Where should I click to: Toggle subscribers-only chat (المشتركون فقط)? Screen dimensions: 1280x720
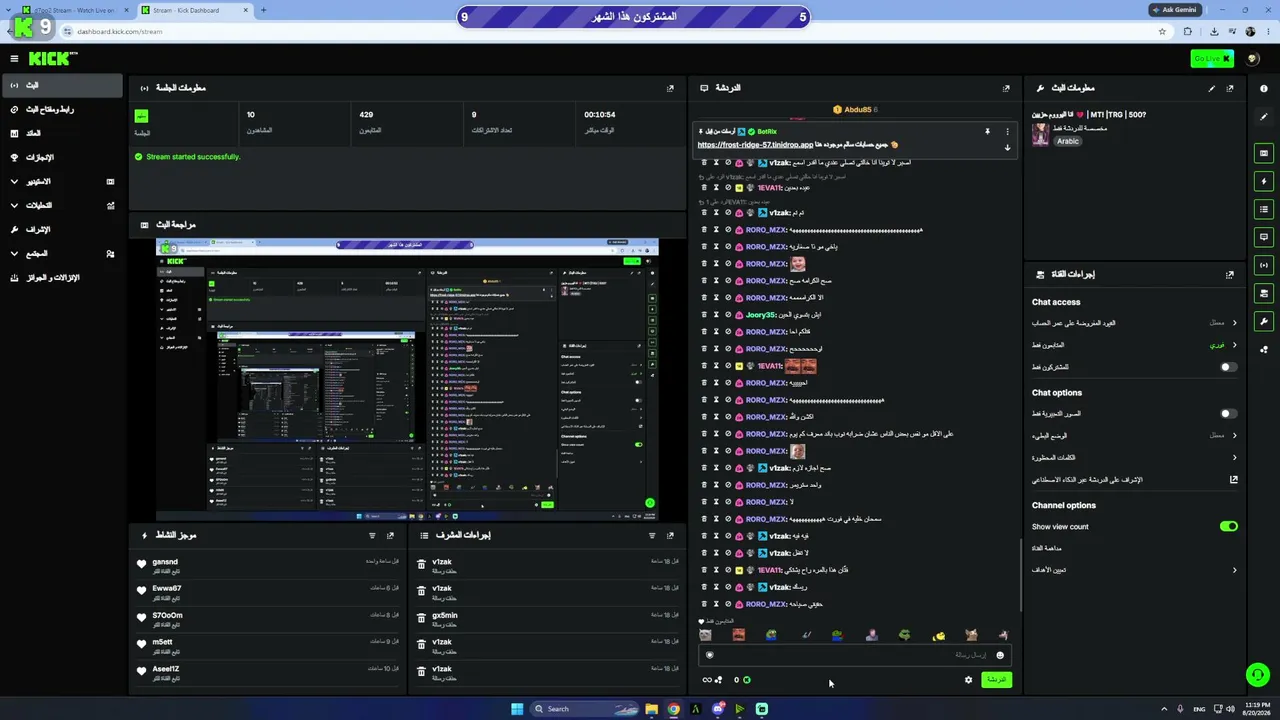click(1229, 367)
